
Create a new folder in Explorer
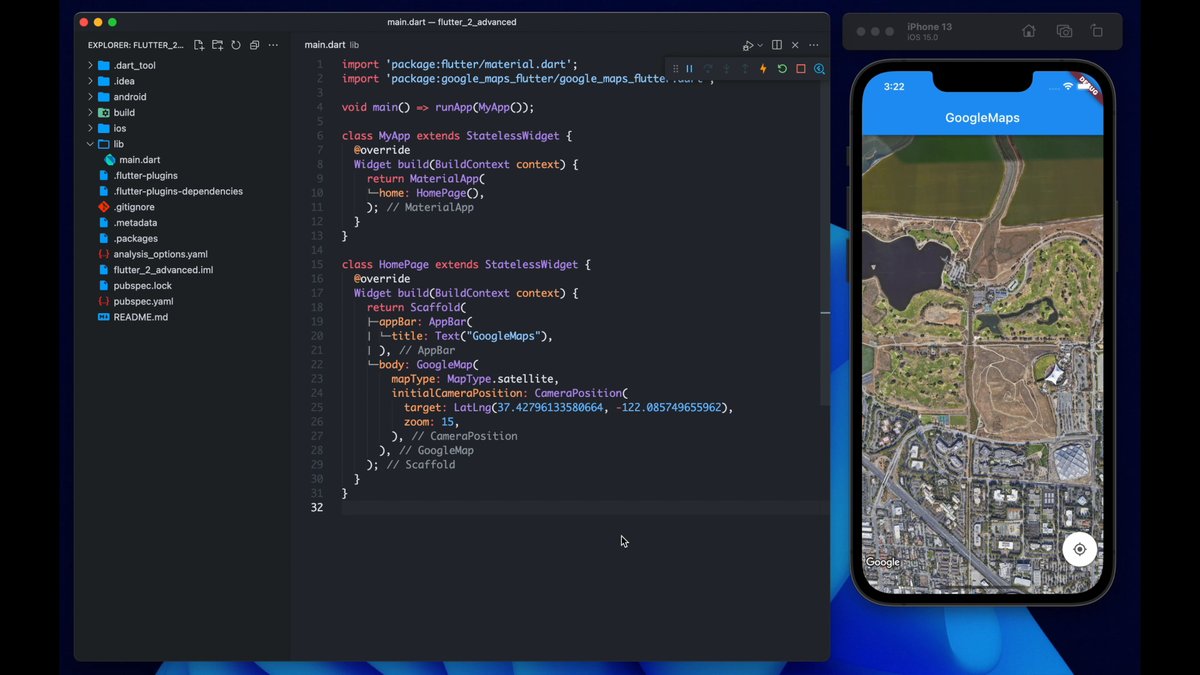pos(217,45)
